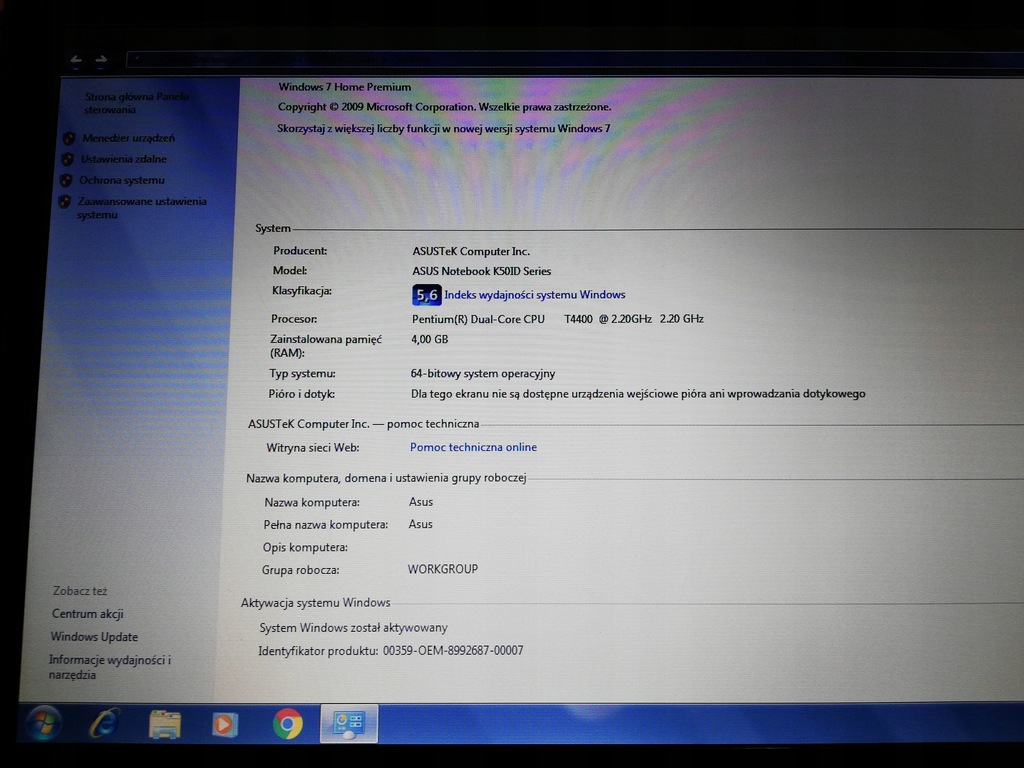Click Nazwa komputera, domena i ustawienia heading
1024x768 pixels.
tap(386, 478)
